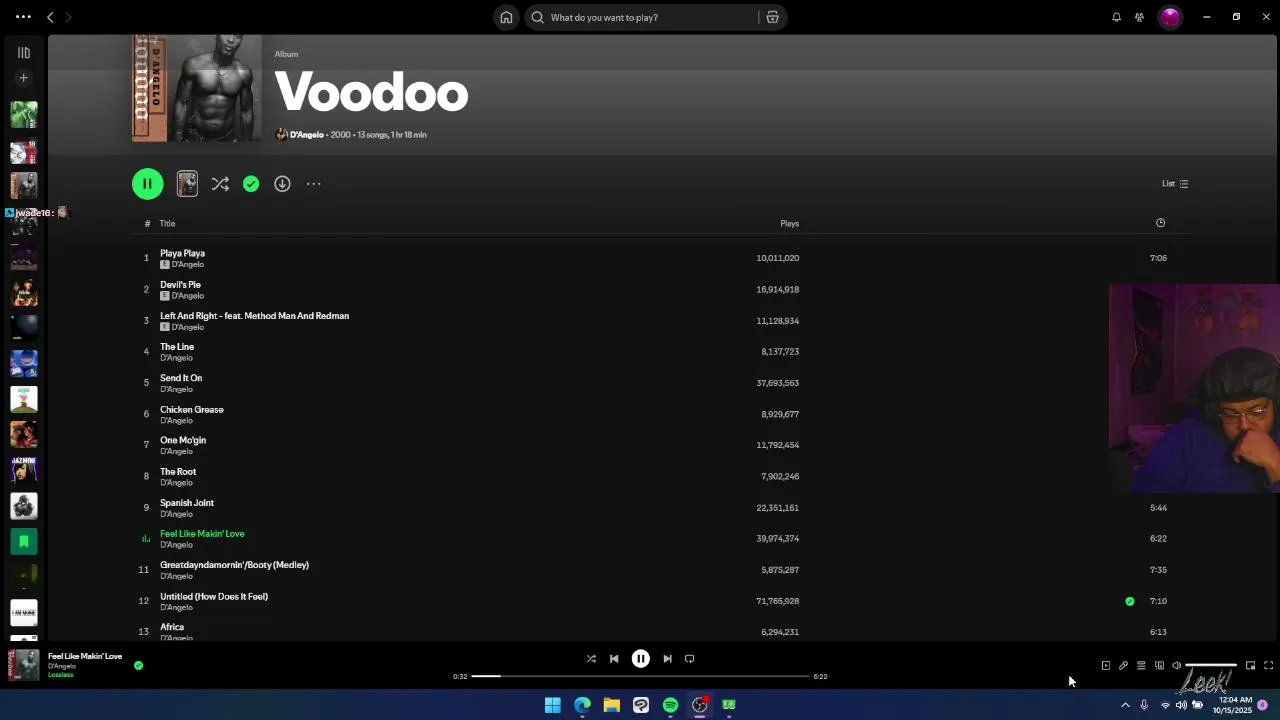Select 'Left And Right - feat. Method Man And Redman'

tap(254, 316)
